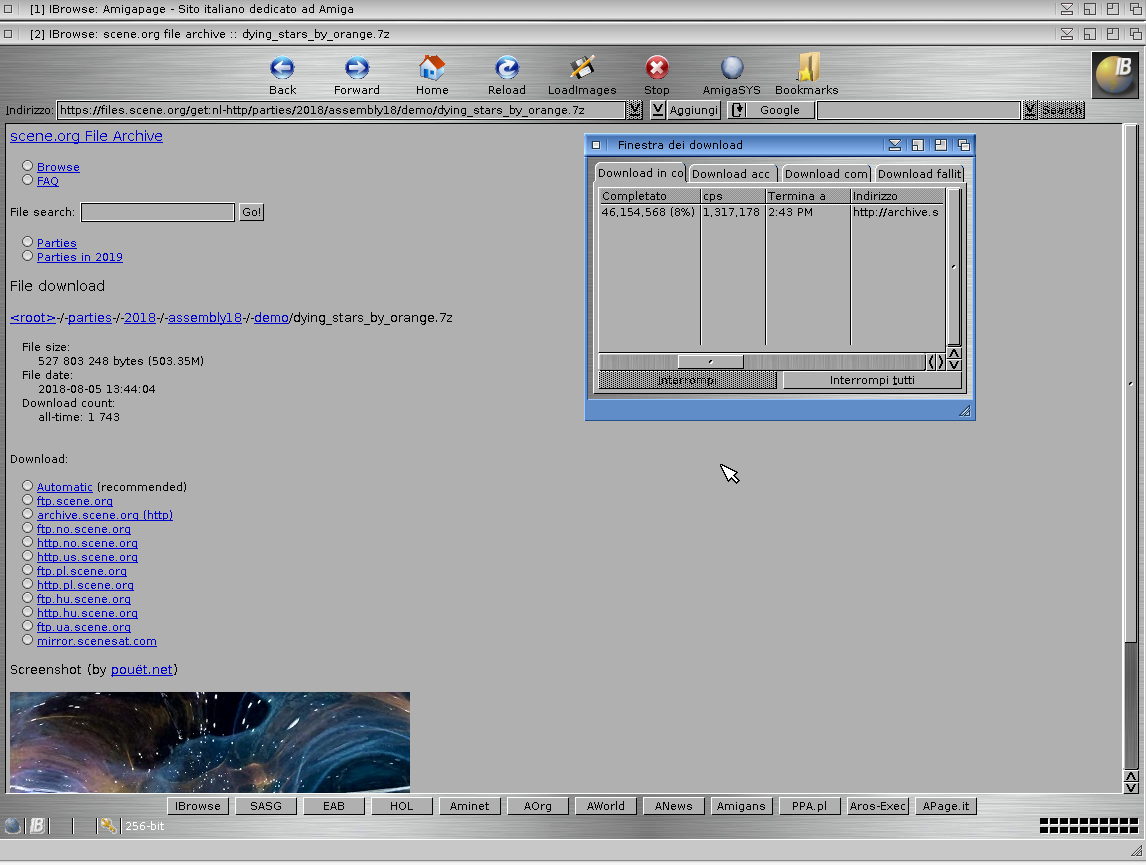The height and width of the screenshot is (865, 1146).
Task: Toggle the LoadImages toolbar icon
Action: pyautogui.click(x=582, y=68)
